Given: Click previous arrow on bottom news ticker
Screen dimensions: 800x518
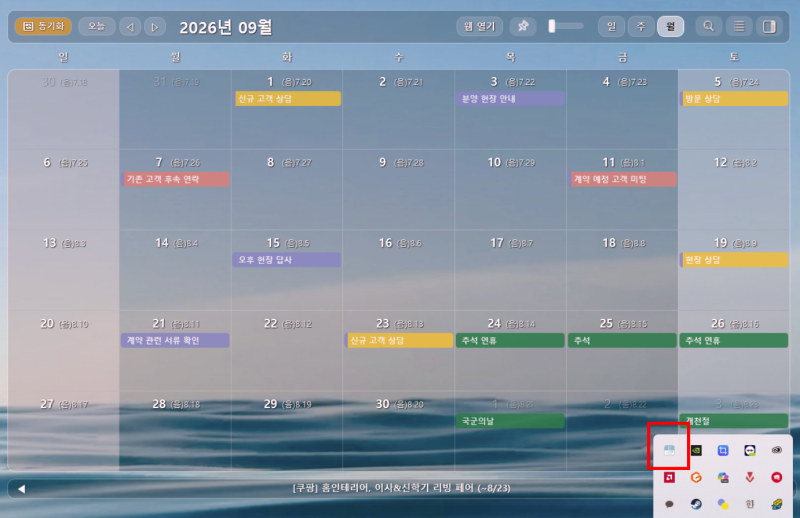Looking at the screenshot, I should click(21, 489).
